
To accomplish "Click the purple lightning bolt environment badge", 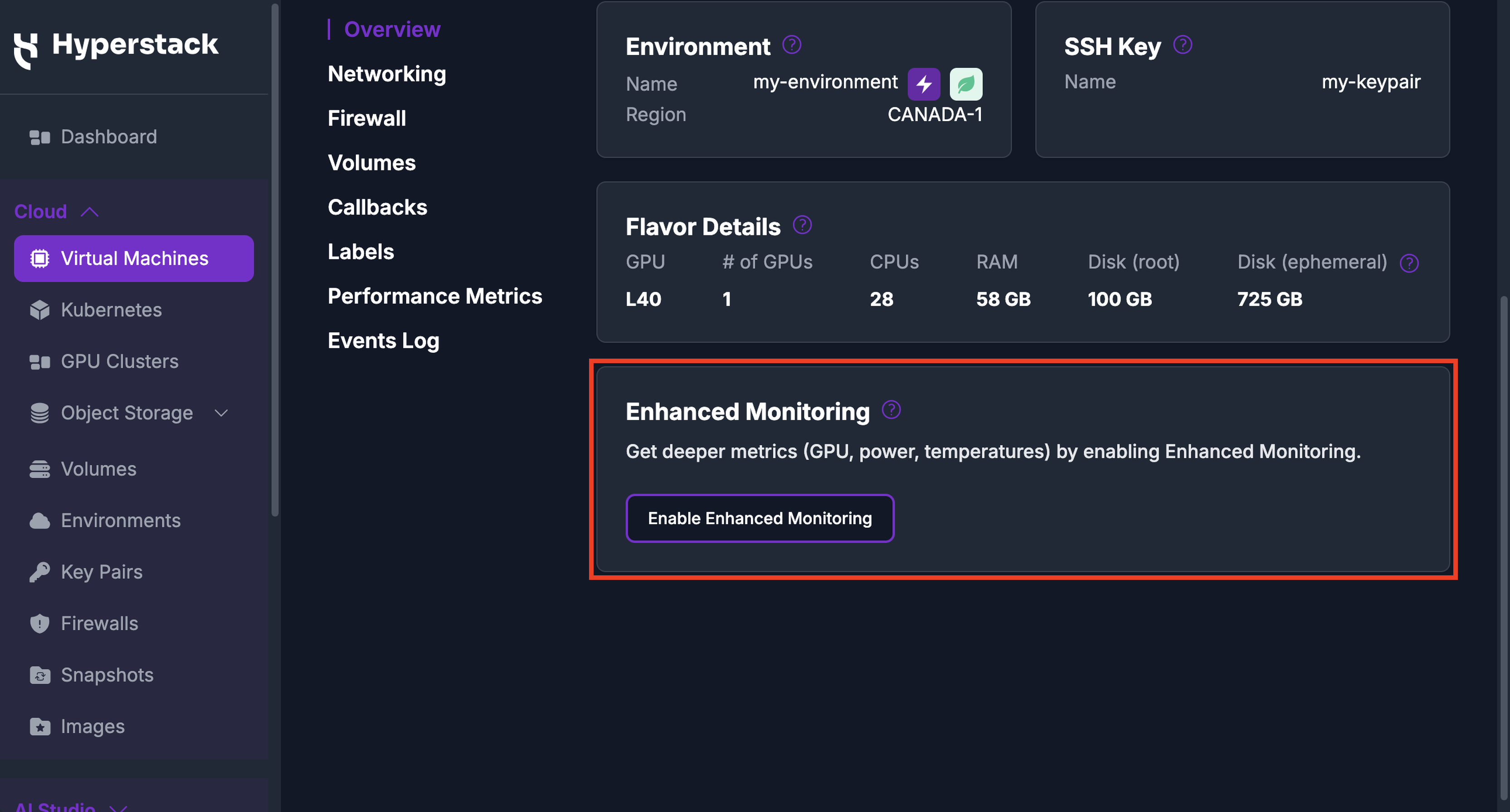I will (924, 84).
